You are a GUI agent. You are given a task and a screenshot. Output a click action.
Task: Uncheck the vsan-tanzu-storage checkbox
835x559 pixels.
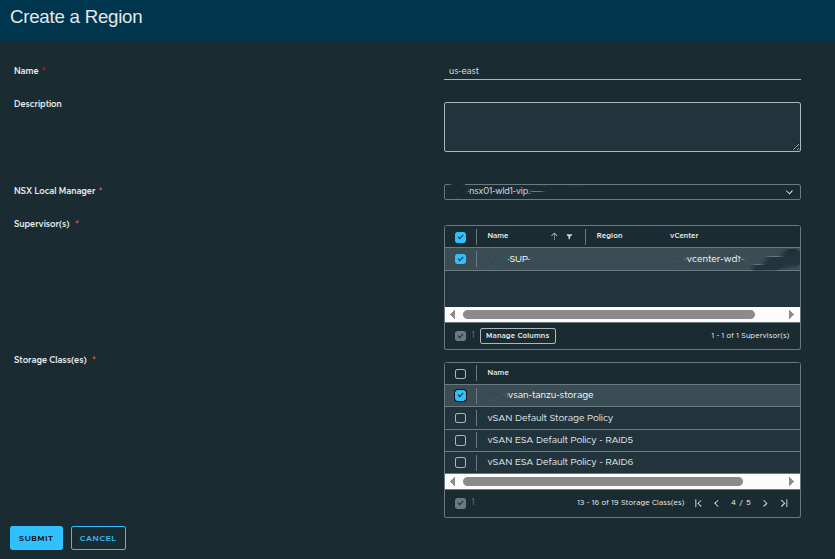pyautogui.click(x=461, y=396)
